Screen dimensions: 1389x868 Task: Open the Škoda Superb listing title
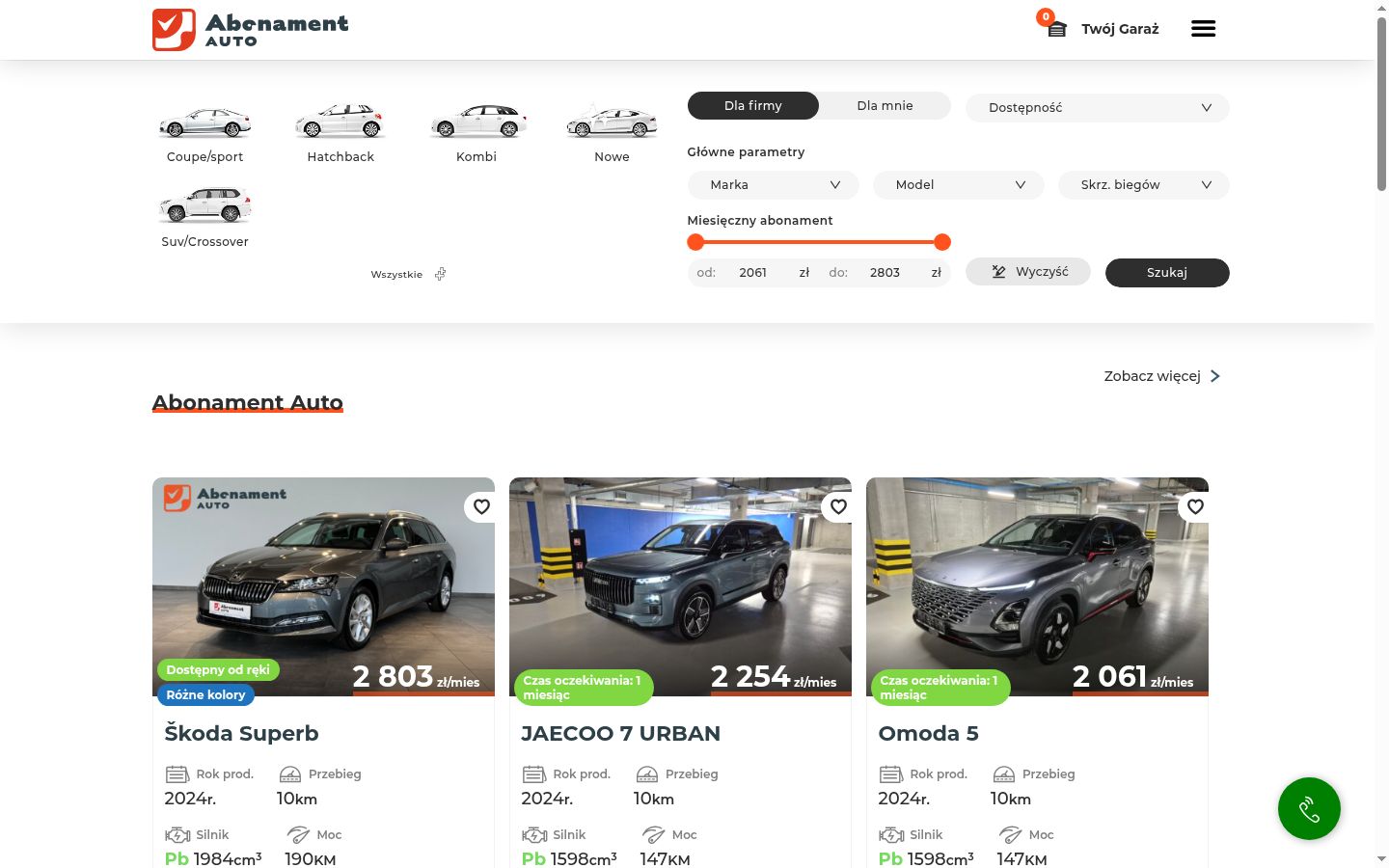click(x=241, y=734)
